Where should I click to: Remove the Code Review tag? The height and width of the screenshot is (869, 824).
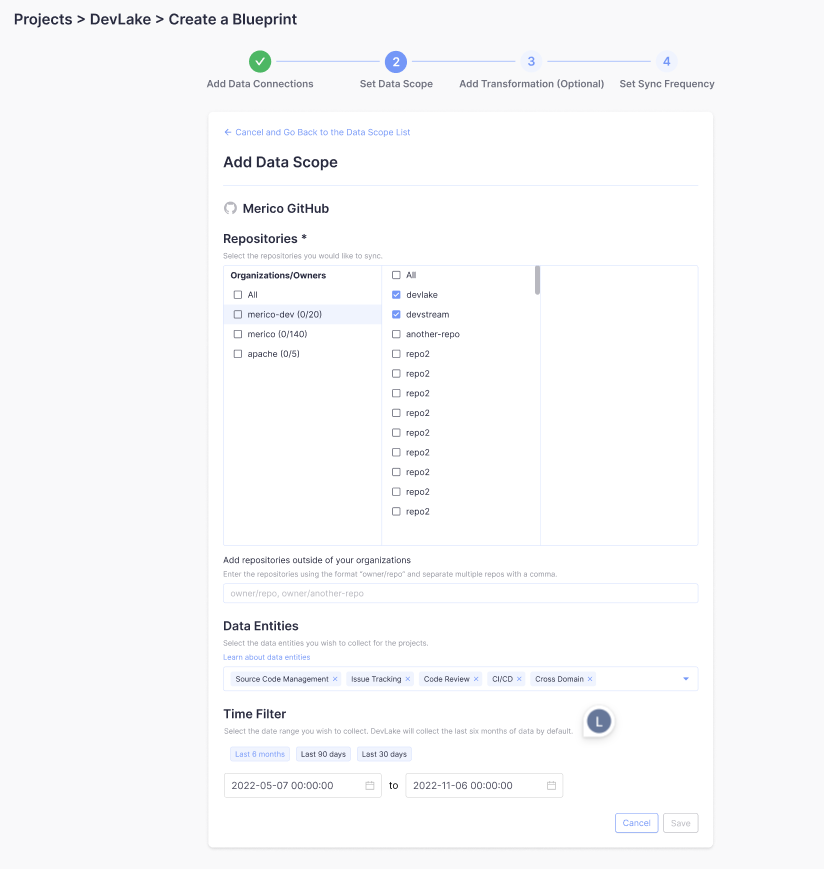tap(476, 679)
